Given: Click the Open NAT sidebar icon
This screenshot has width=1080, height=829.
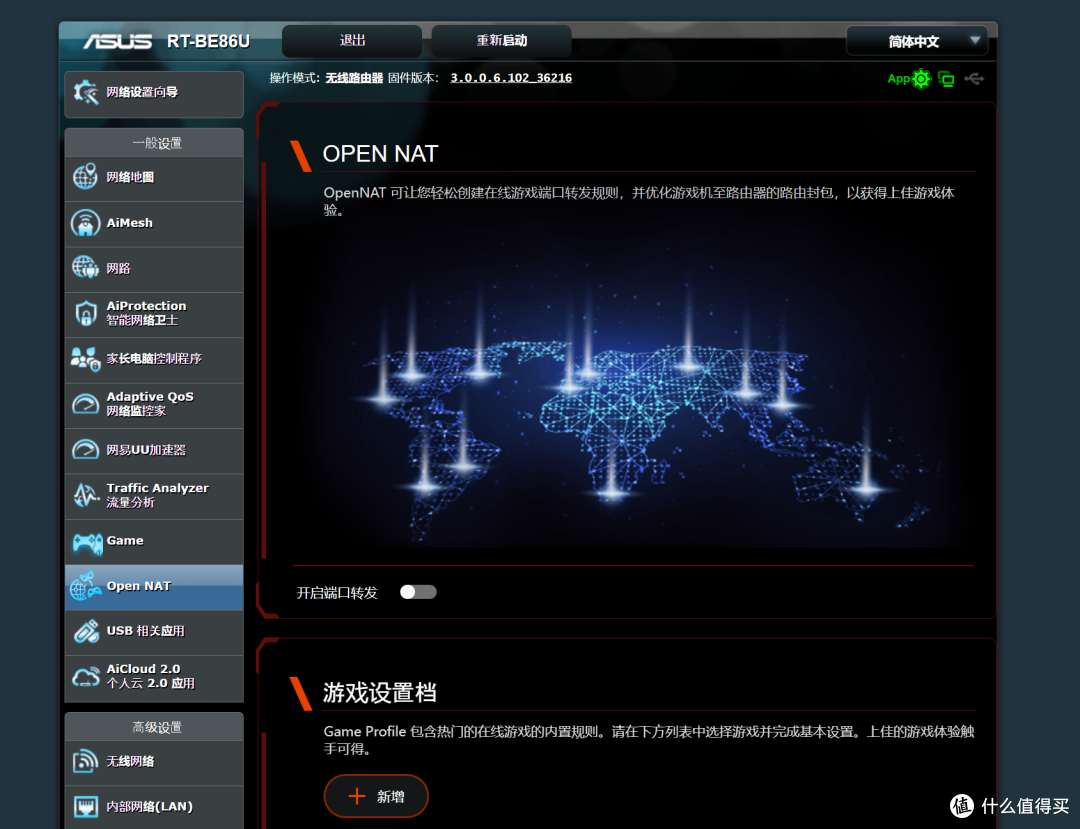Looking at the screenshot, I should (x=85, y=586).
